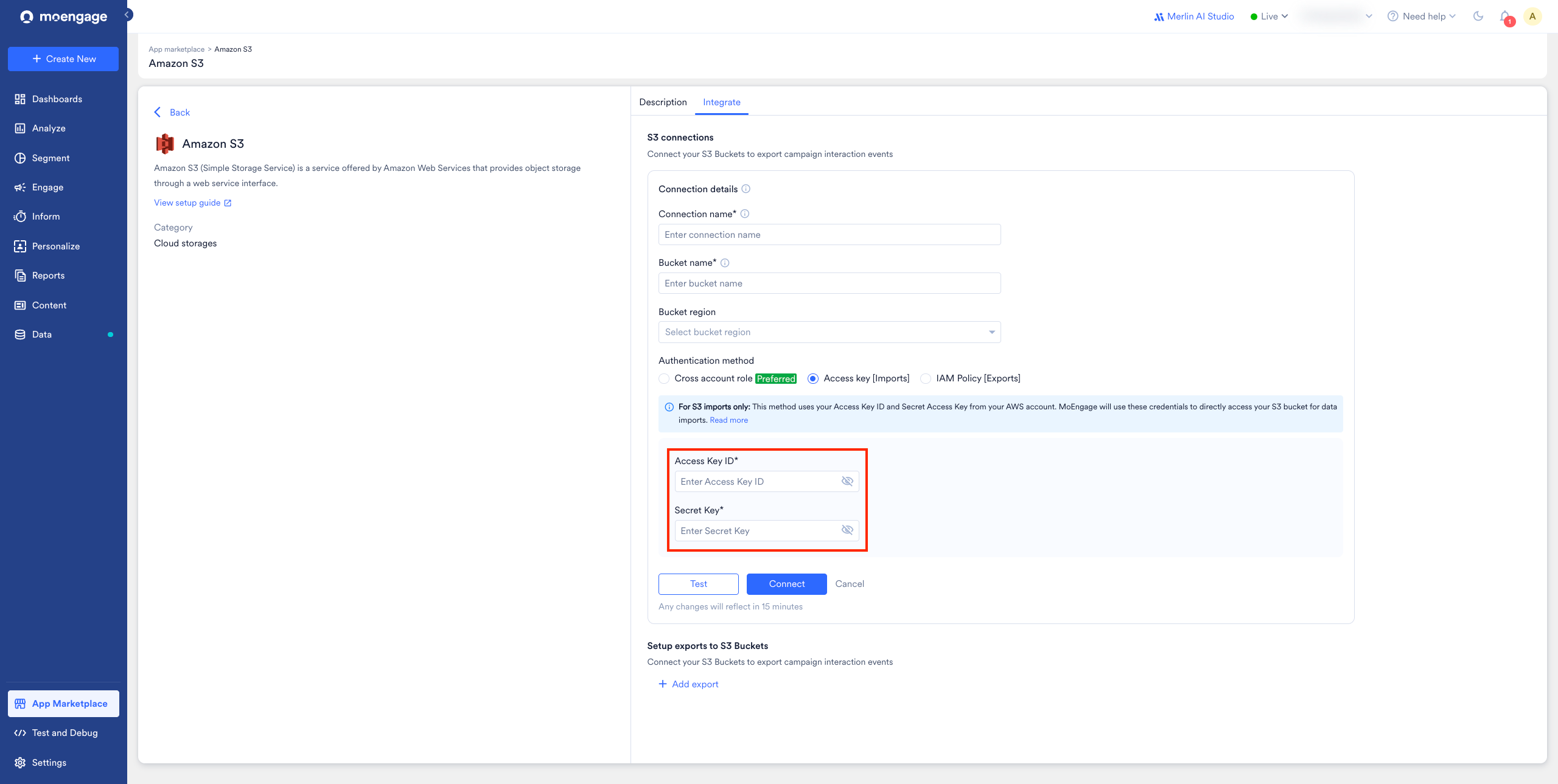1558x784 pixels.
Task: Click Cancel next to Connect
Action: point(850,584)
